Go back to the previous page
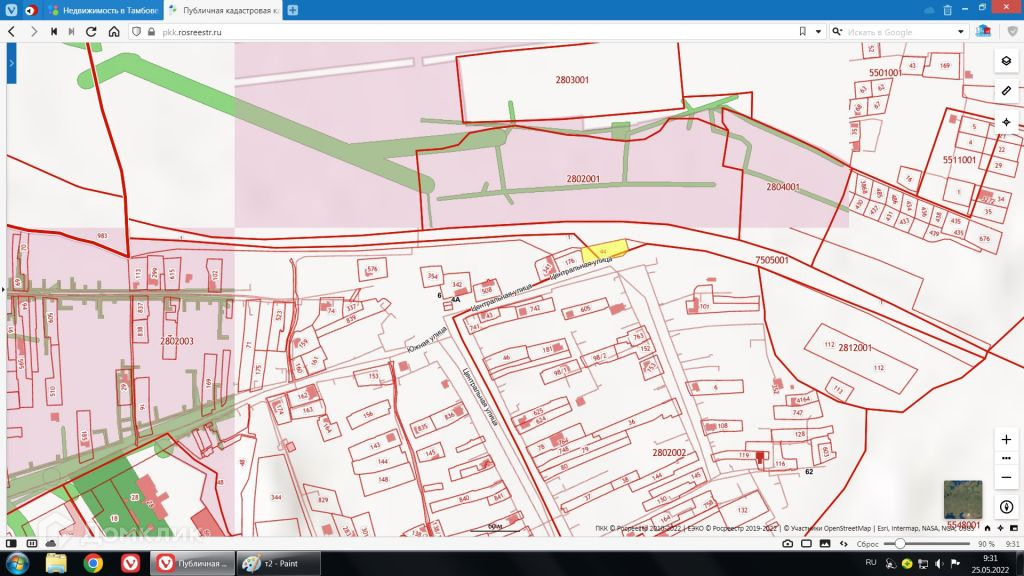This screenshot has width=1024, height=576. pos(12,31)
